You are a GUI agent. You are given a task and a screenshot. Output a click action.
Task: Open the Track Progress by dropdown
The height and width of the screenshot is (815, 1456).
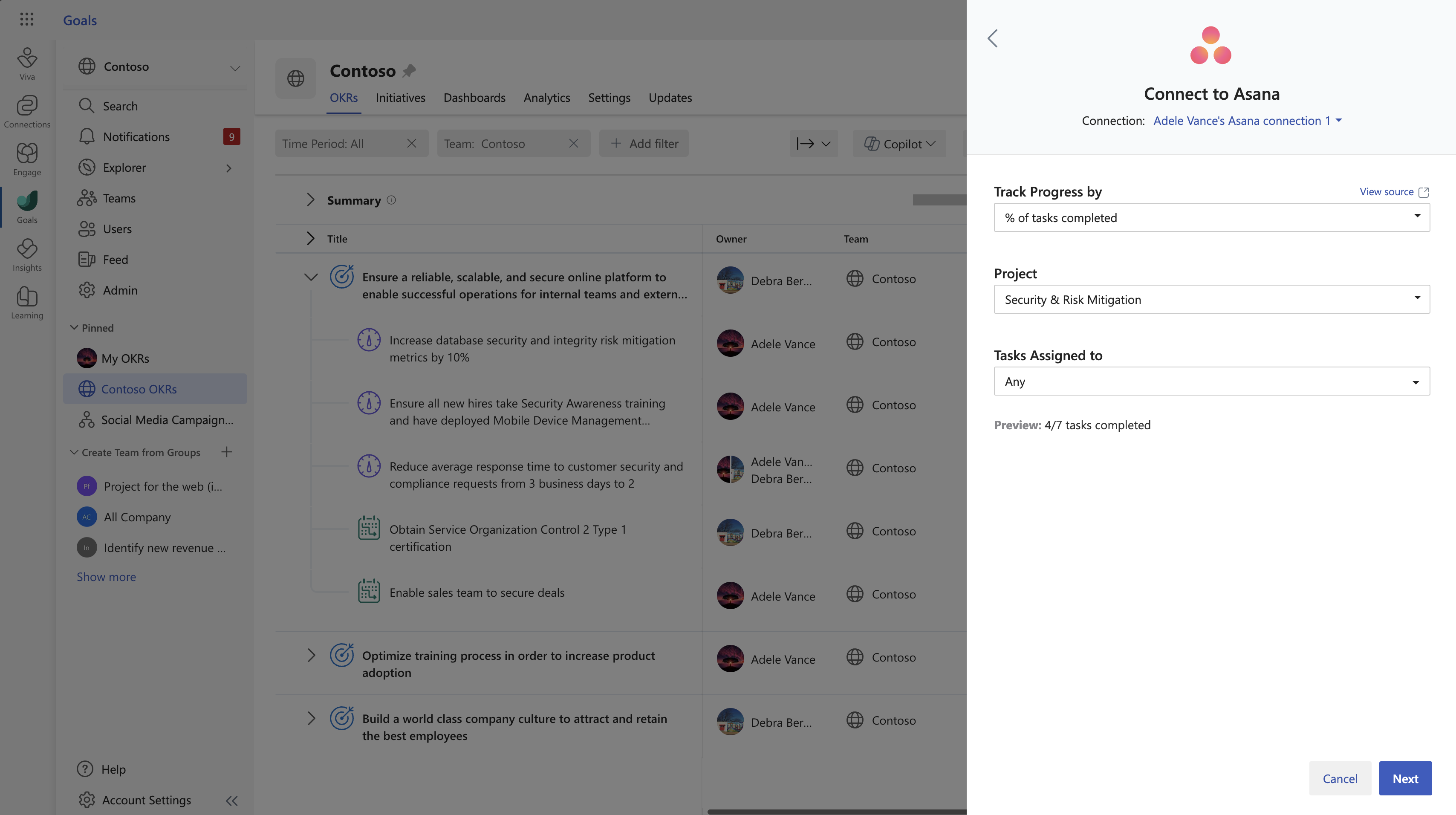pos(1211,217)
